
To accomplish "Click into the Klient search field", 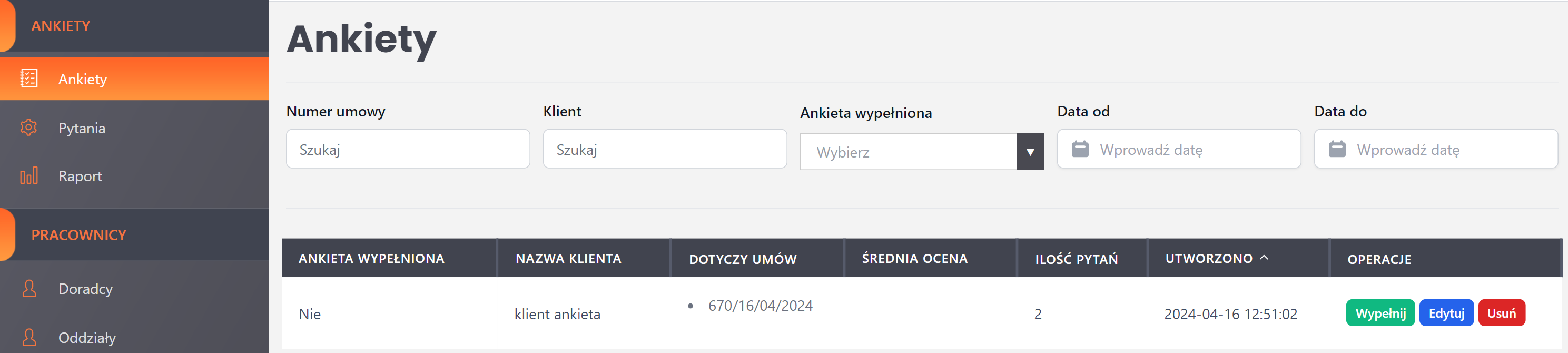I will pos(665,149).
